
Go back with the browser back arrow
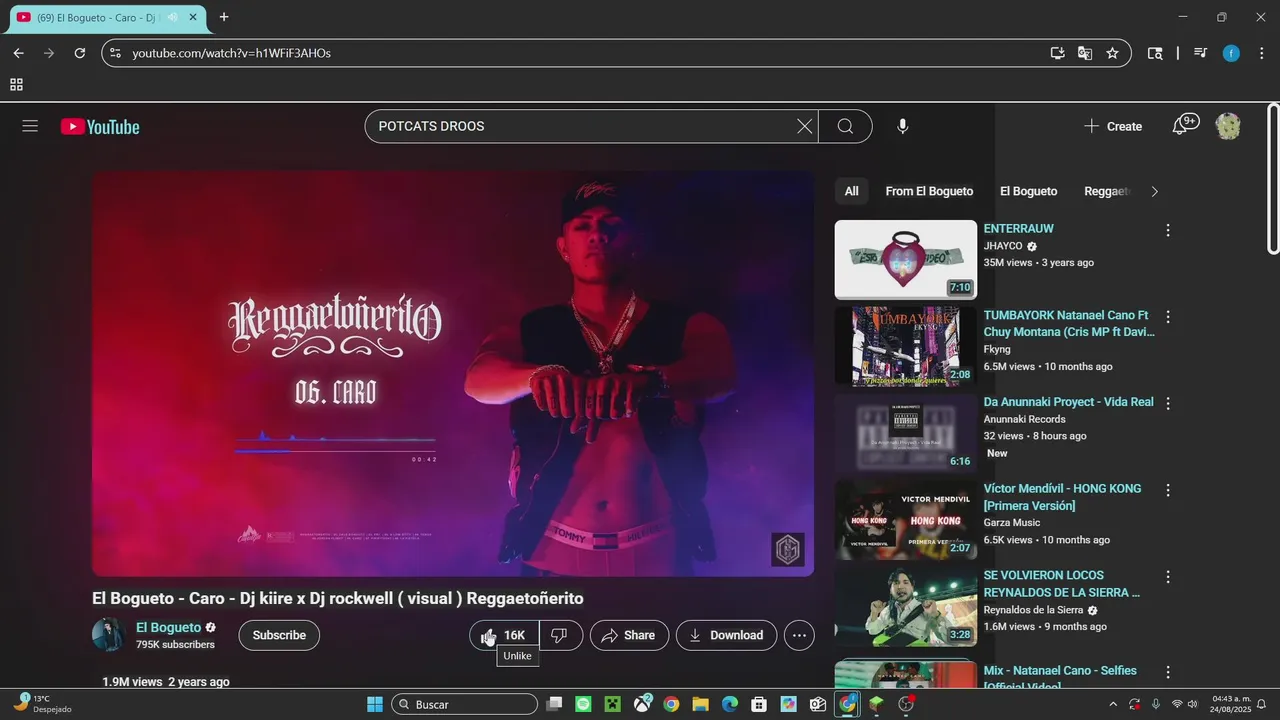pyautogui.click(x=18, y=53)
